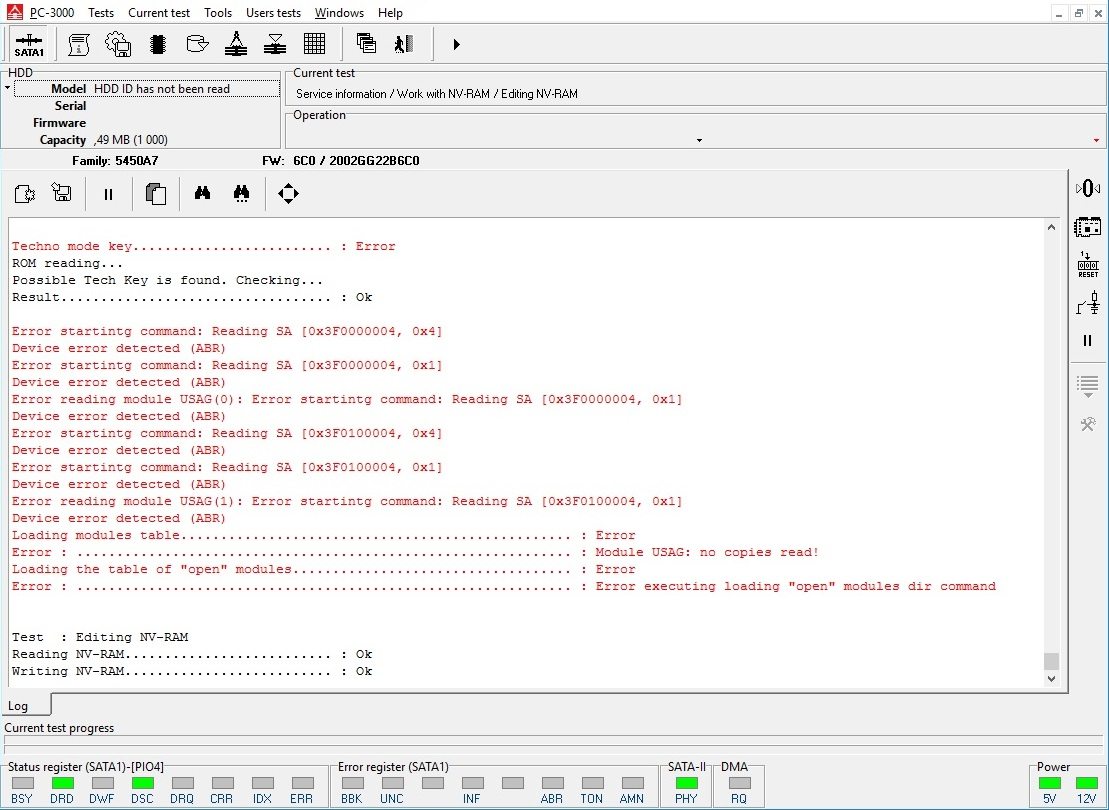Image resolution: width=1109 pixels, height=810 pixels.
Task: Pause the log using log toolbar pause
Action: pyautogui.click(x=108, y=194)
